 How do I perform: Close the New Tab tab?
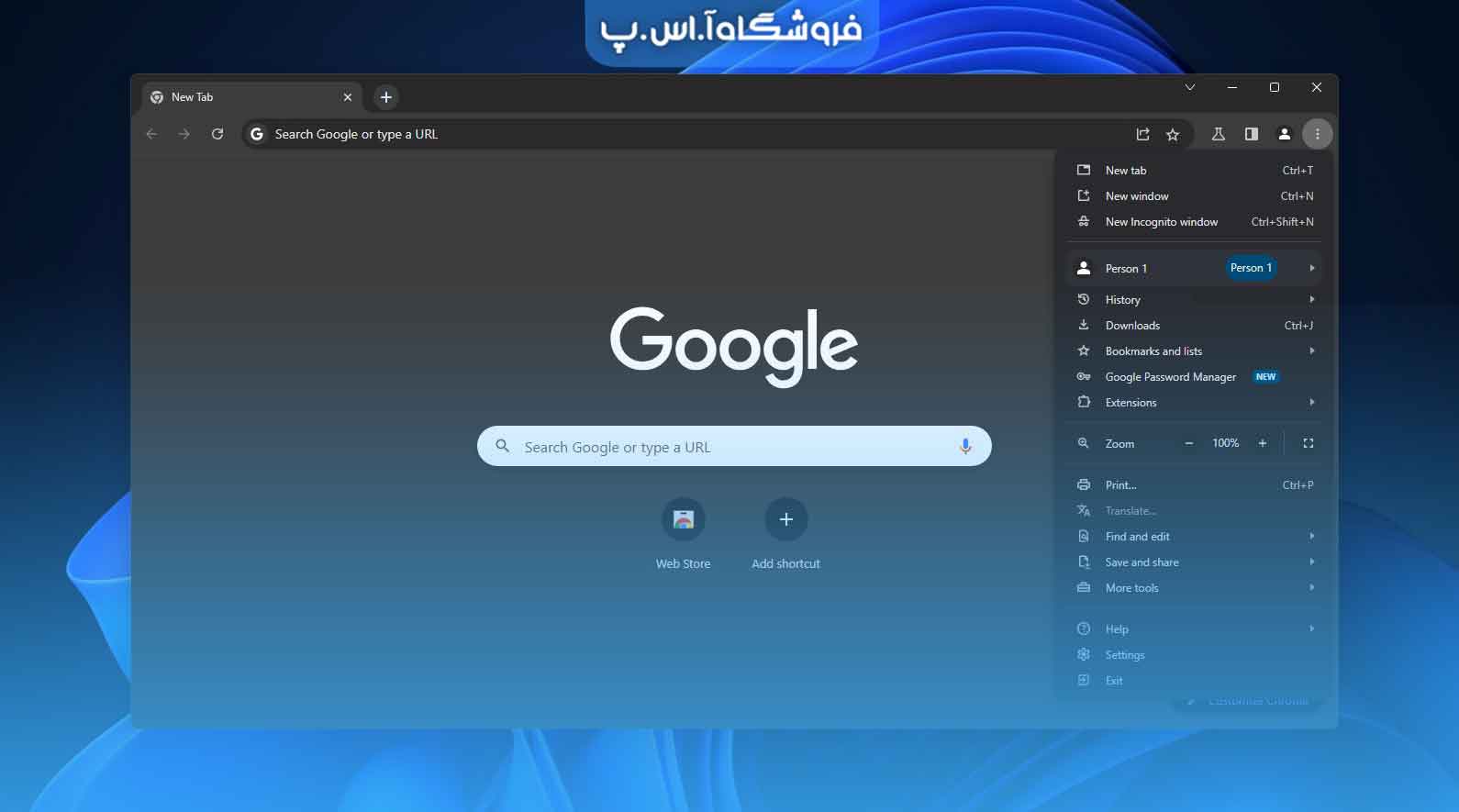(347, 97)
